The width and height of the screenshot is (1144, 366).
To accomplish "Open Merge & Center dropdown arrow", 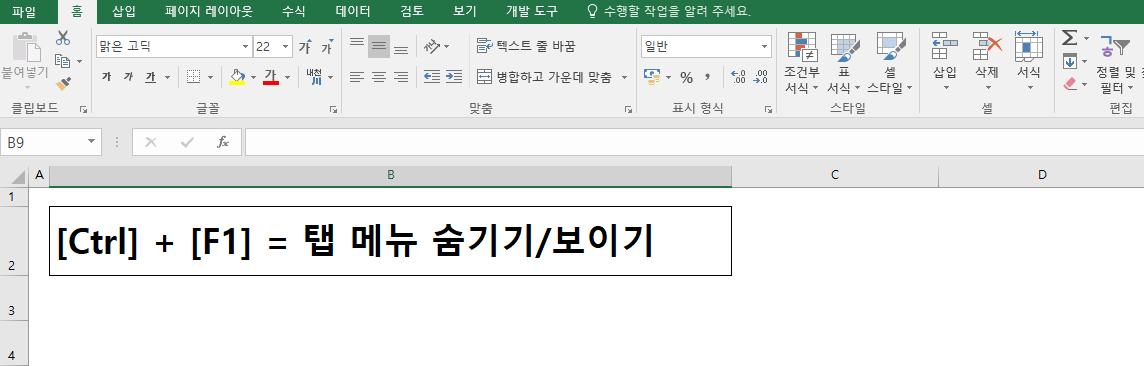I will click(x=625, y=77).
